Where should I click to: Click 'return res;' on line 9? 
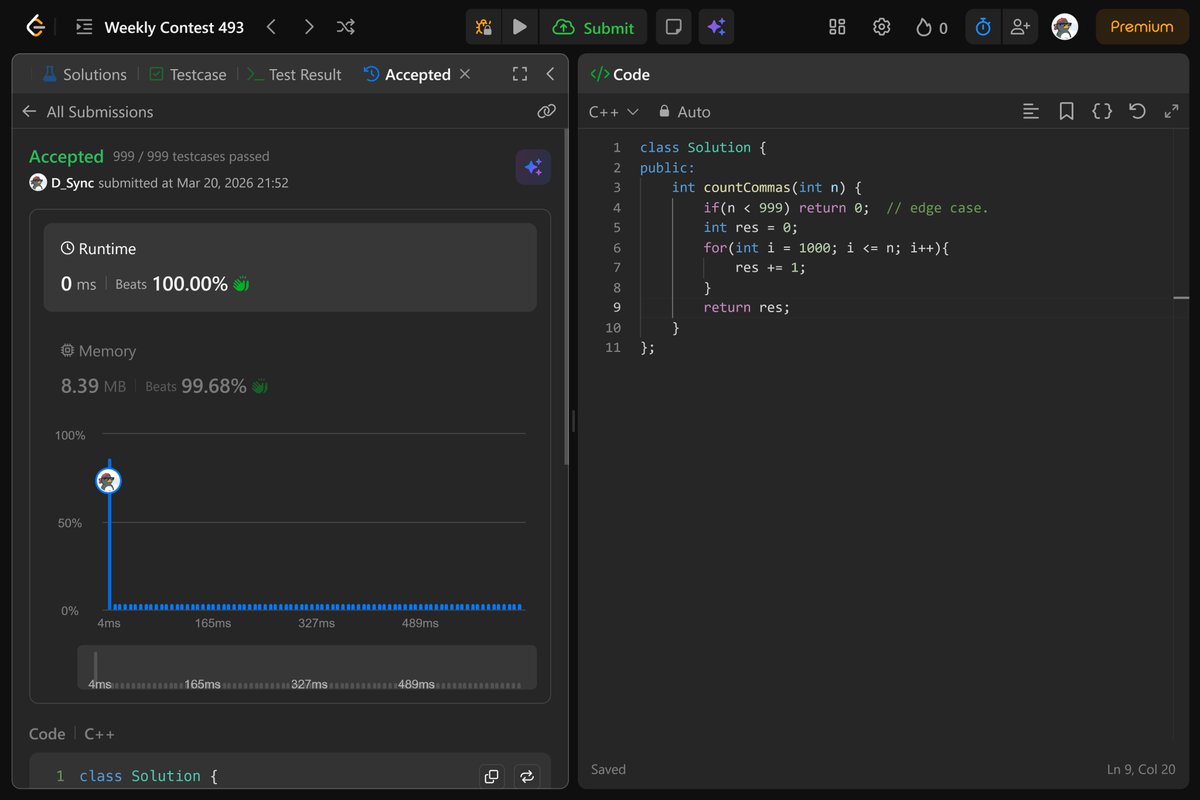pos(747,307)
